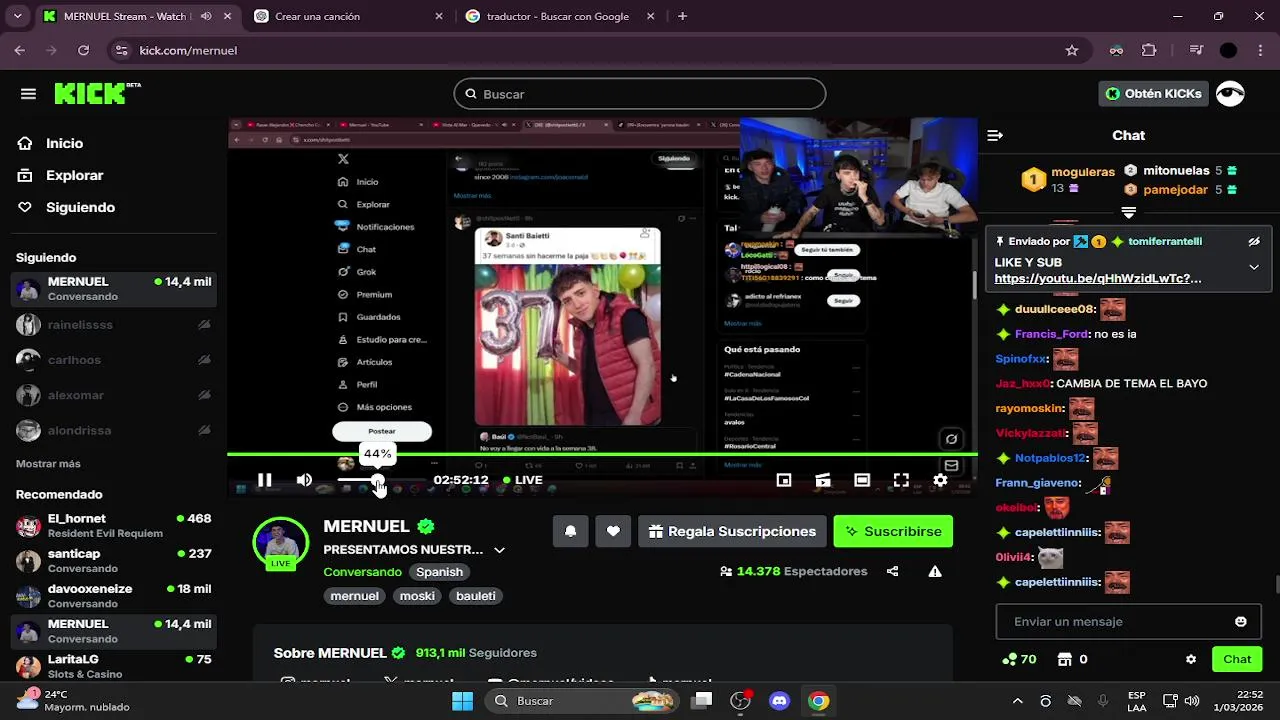Share the stream
The image size is (1280, 720).
tap(892, 572)
